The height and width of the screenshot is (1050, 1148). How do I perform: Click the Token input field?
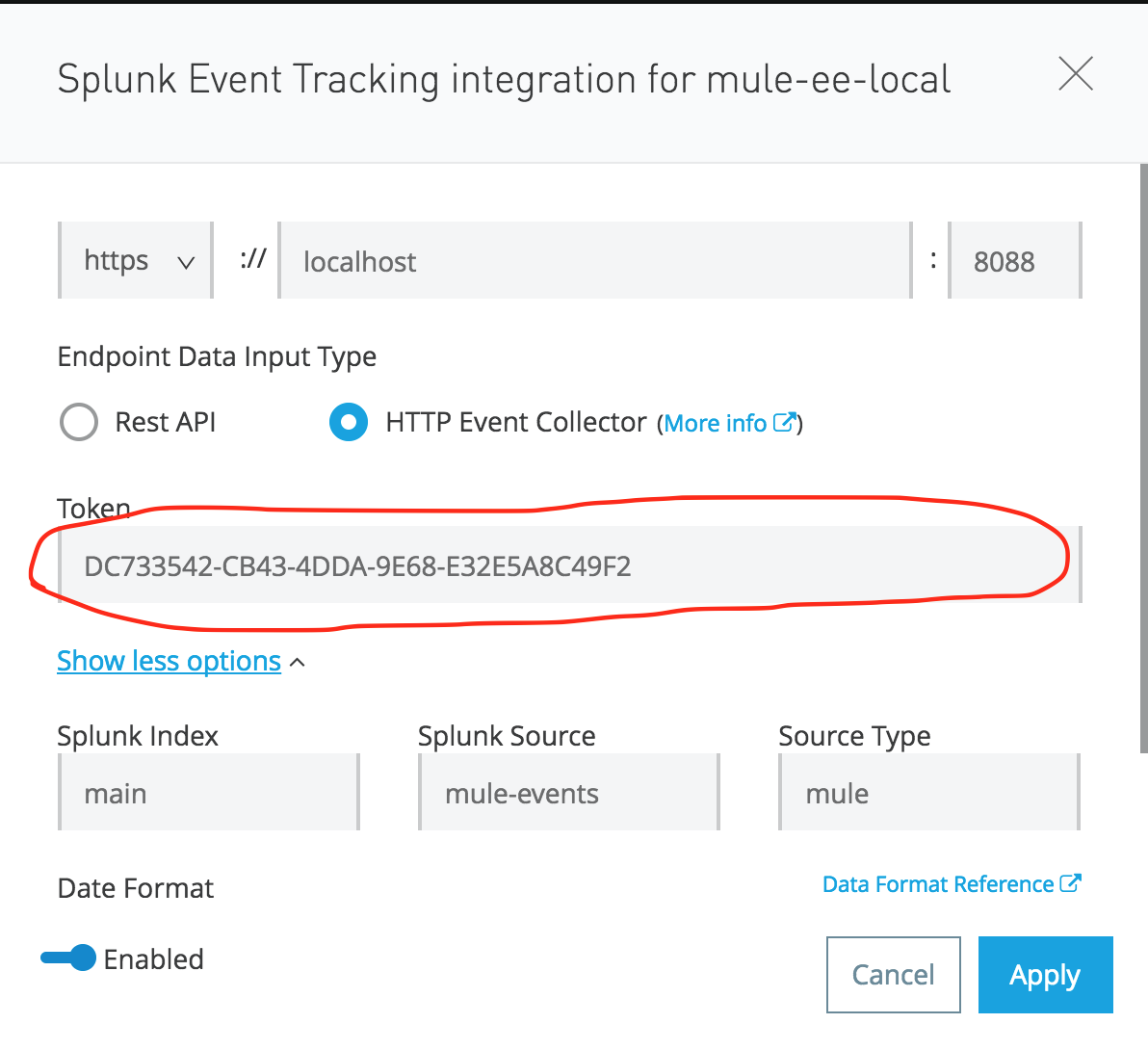[x=569, y=565]
